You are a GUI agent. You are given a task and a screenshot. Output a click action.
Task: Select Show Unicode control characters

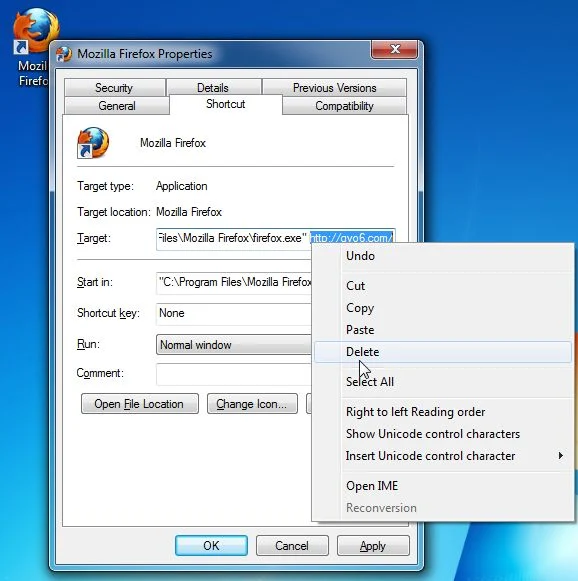(x=443, y=434)
